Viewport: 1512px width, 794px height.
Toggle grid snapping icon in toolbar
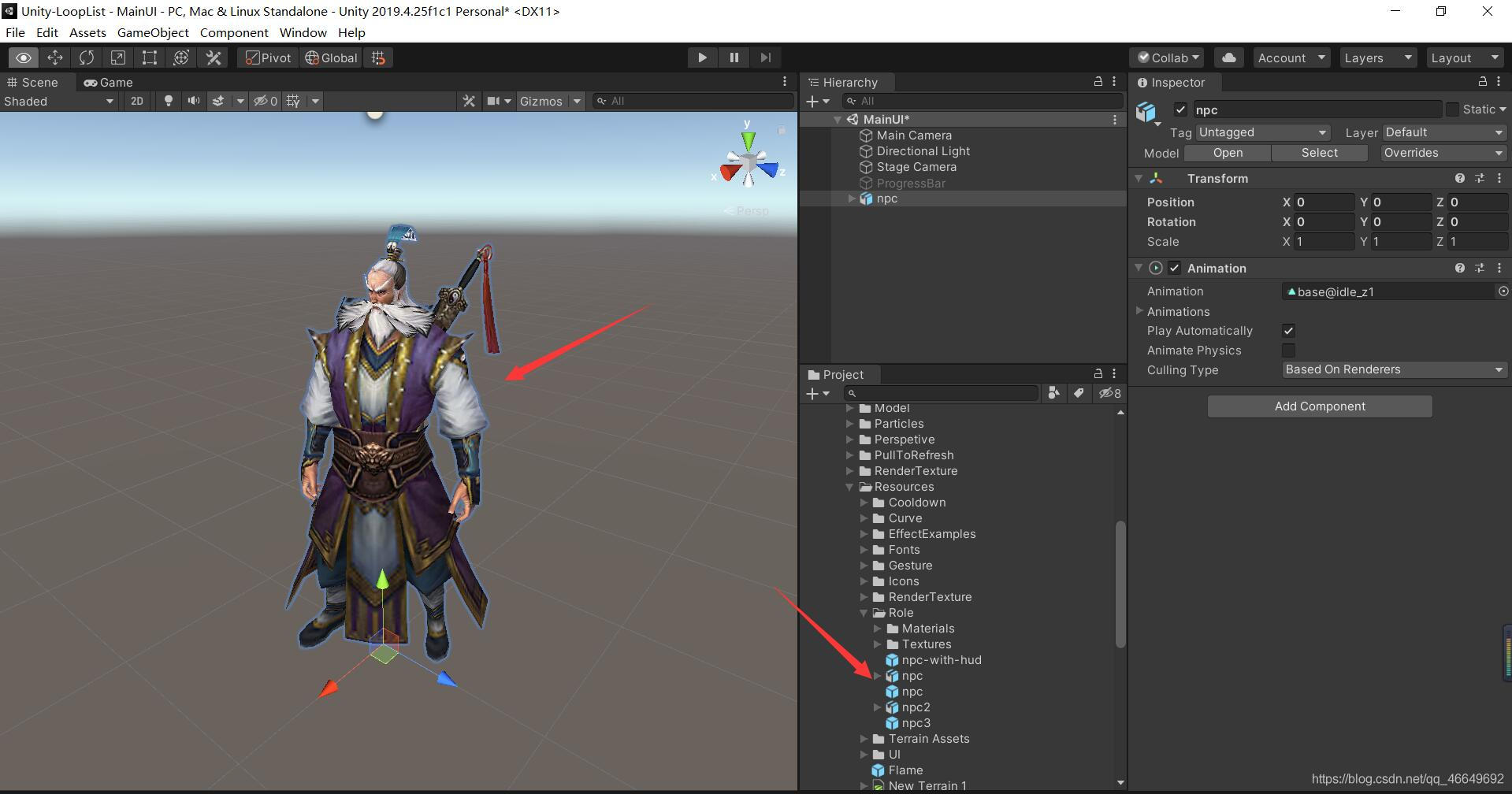pos(378,58)
